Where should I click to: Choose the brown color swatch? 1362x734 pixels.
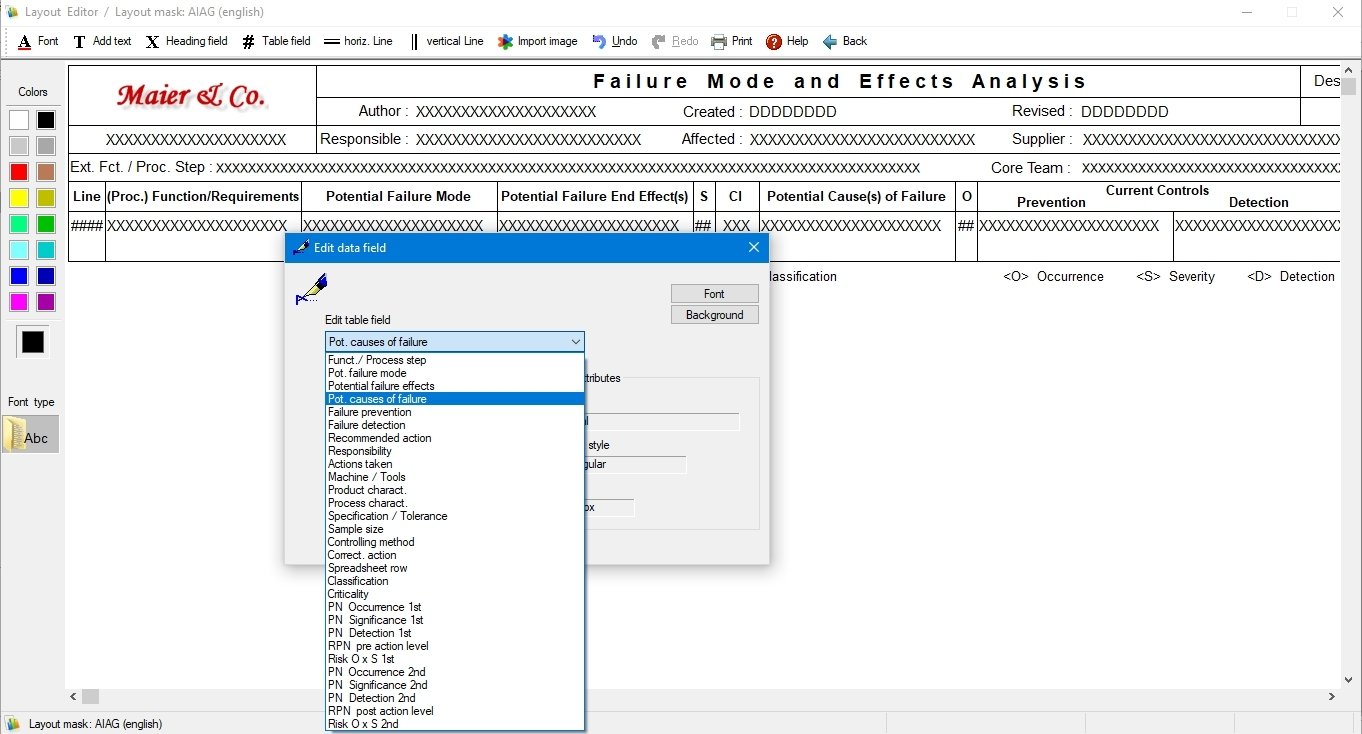coord(46,172)
